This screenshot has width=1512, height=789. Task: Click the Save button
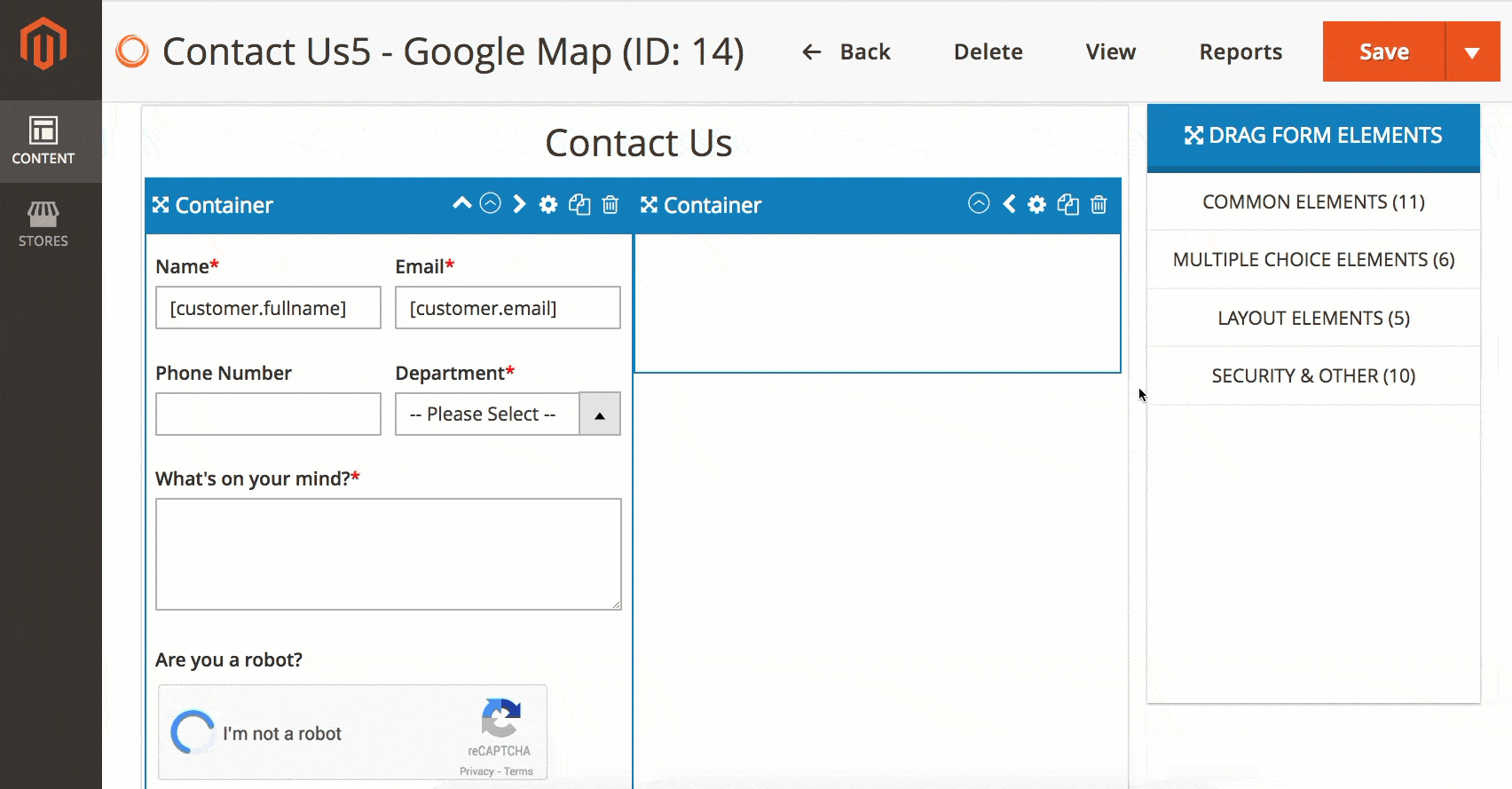coord(1384,52)
